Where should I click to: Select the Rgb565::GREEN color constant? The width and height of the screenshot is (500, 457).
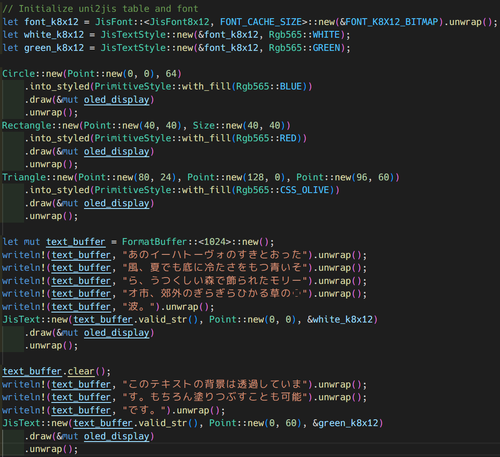click(x=304, y=48)
